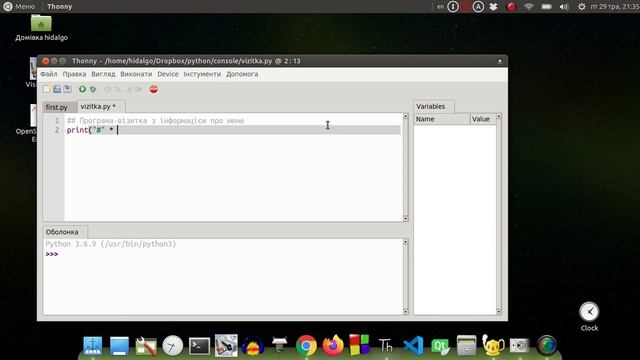Open a file with the toolbar icon

57,89
